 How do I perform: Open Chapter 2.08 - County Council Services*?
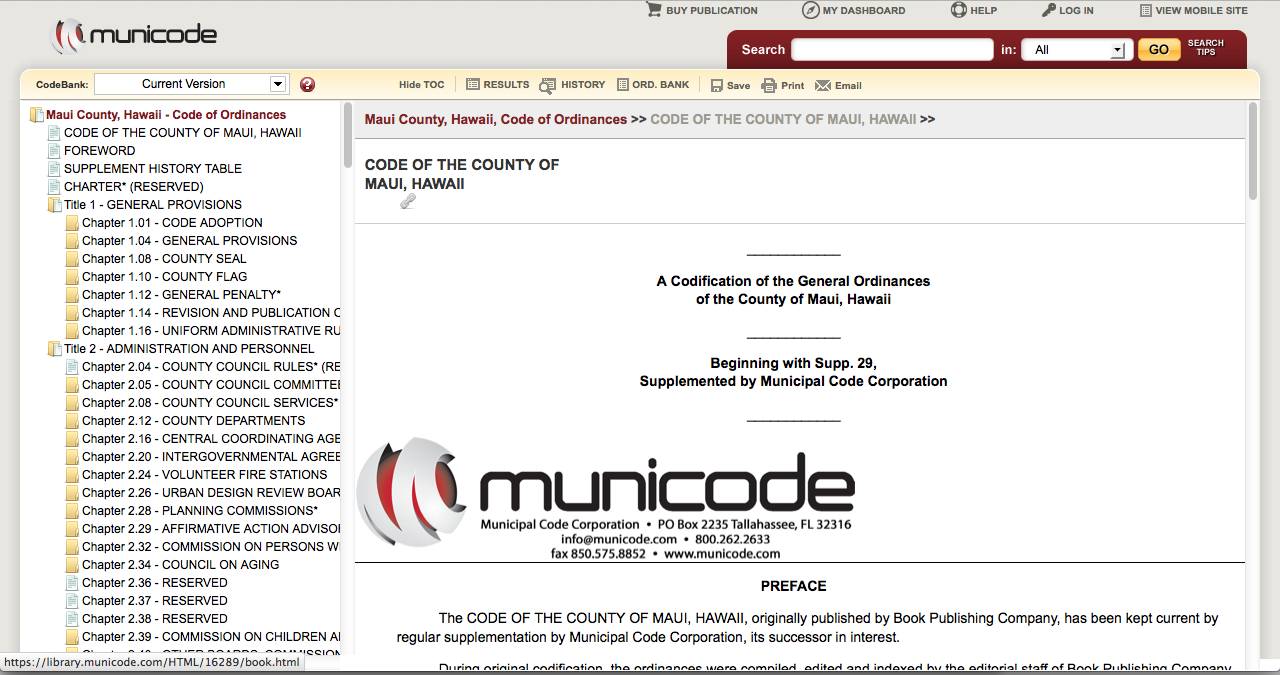[210, 403]
